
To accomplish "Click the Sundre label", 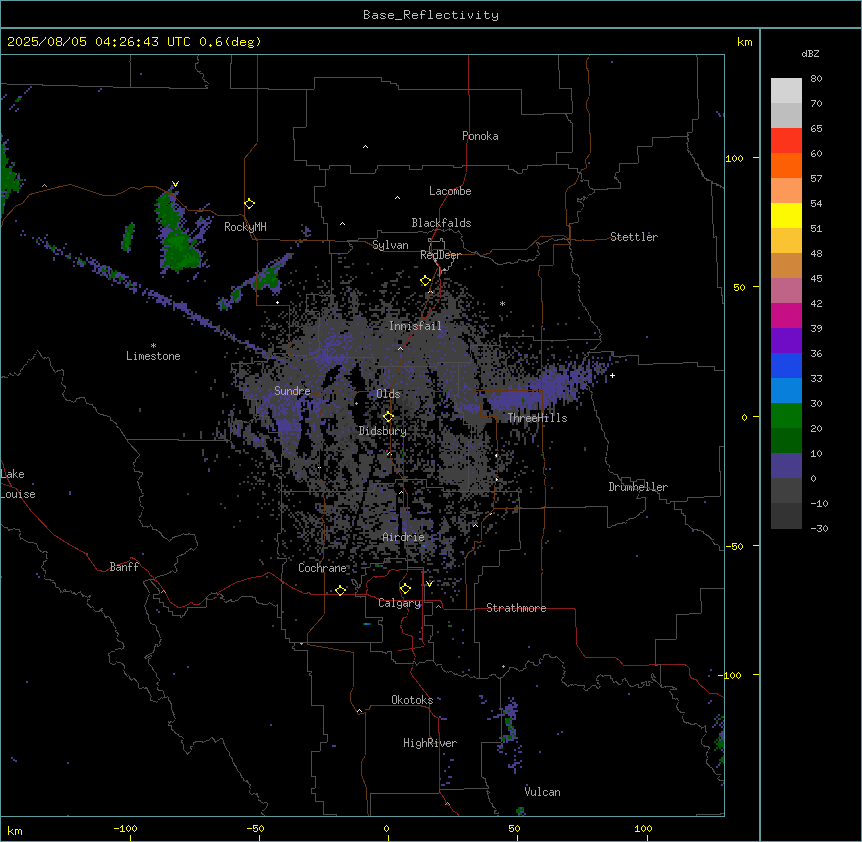I will click(292, 391).
